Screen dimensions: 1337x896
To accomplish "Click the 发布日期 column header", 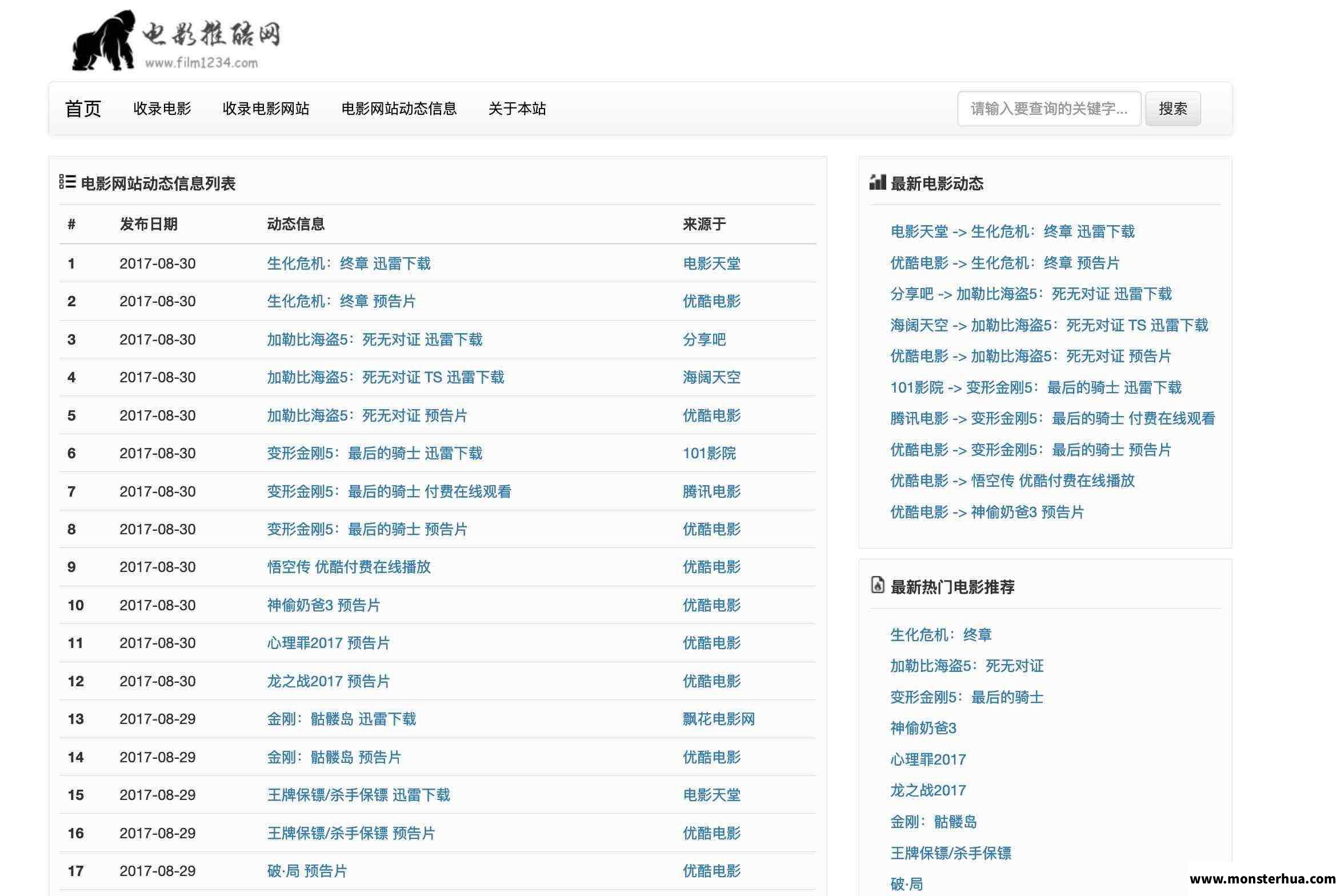I will tap(149, 224).
